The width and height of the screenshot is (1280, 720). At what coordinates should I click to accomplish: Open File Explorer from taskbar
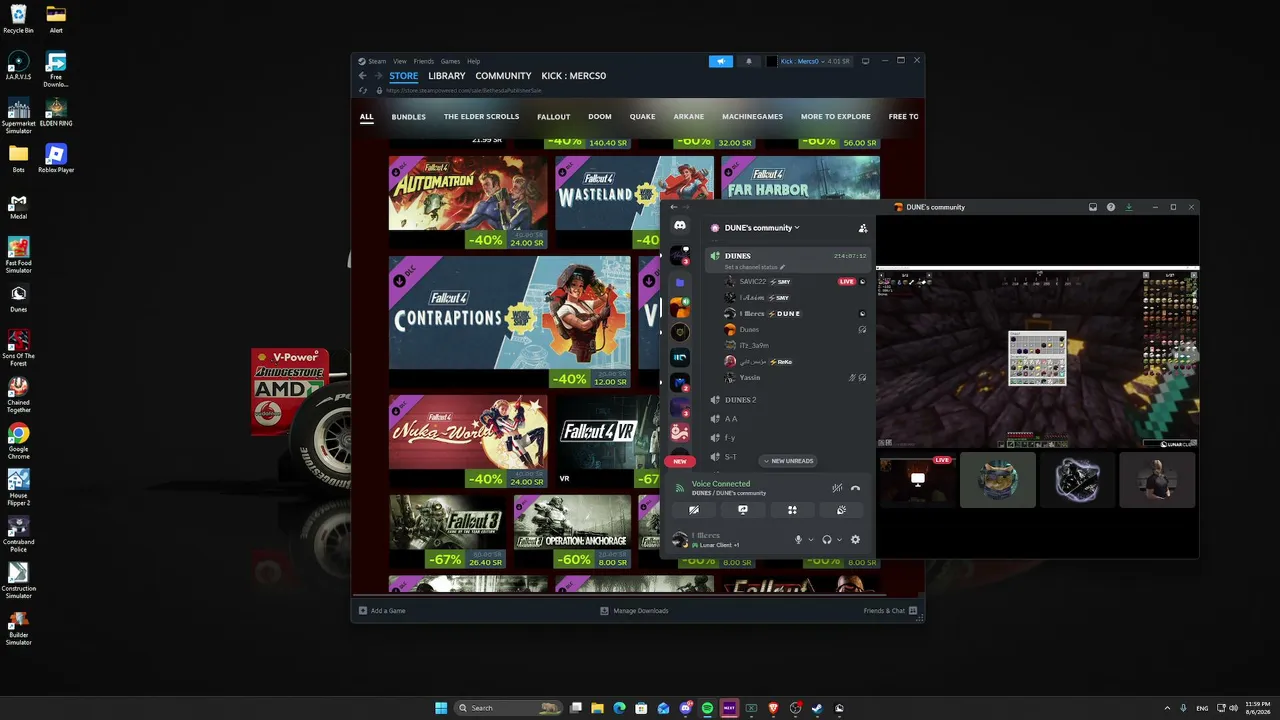pos(597,708)
